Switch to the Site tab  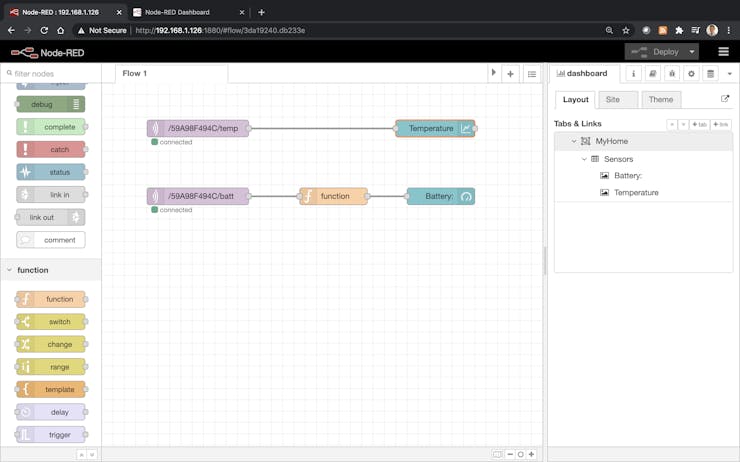point(613,100)
